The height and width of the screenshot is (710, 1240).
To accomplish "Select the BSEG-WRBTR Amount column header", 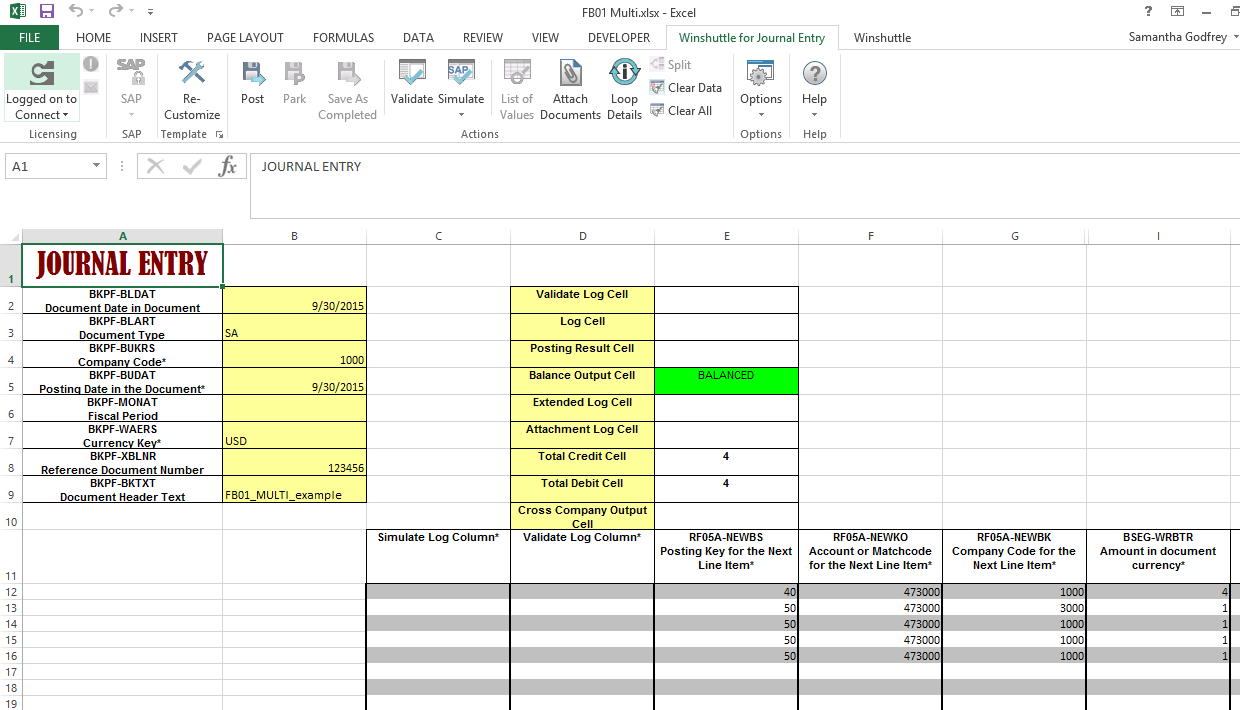I will coord(1158,556).
